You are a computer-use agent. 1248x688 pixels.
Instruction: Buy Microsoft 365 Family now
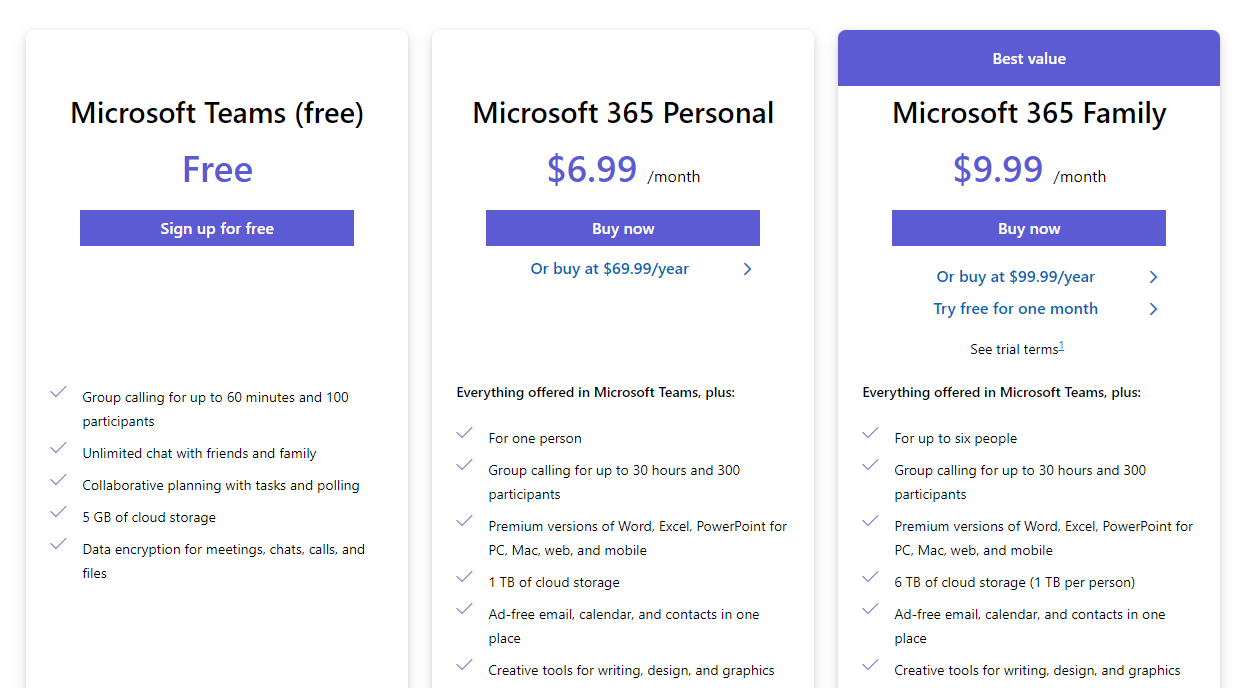coord(1029,228)
